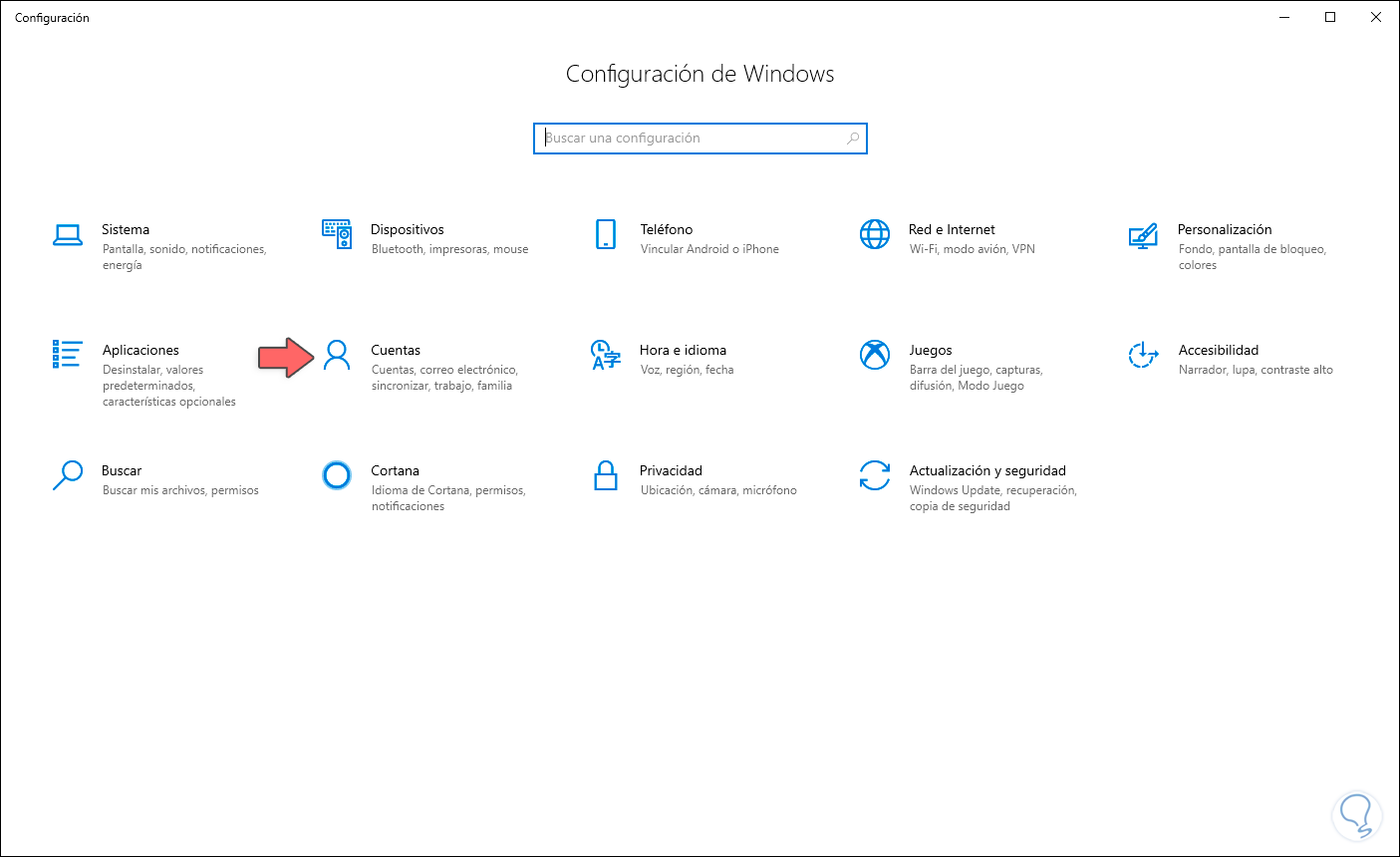Open the 'Personalización' title link

[x=1225, y=229]
